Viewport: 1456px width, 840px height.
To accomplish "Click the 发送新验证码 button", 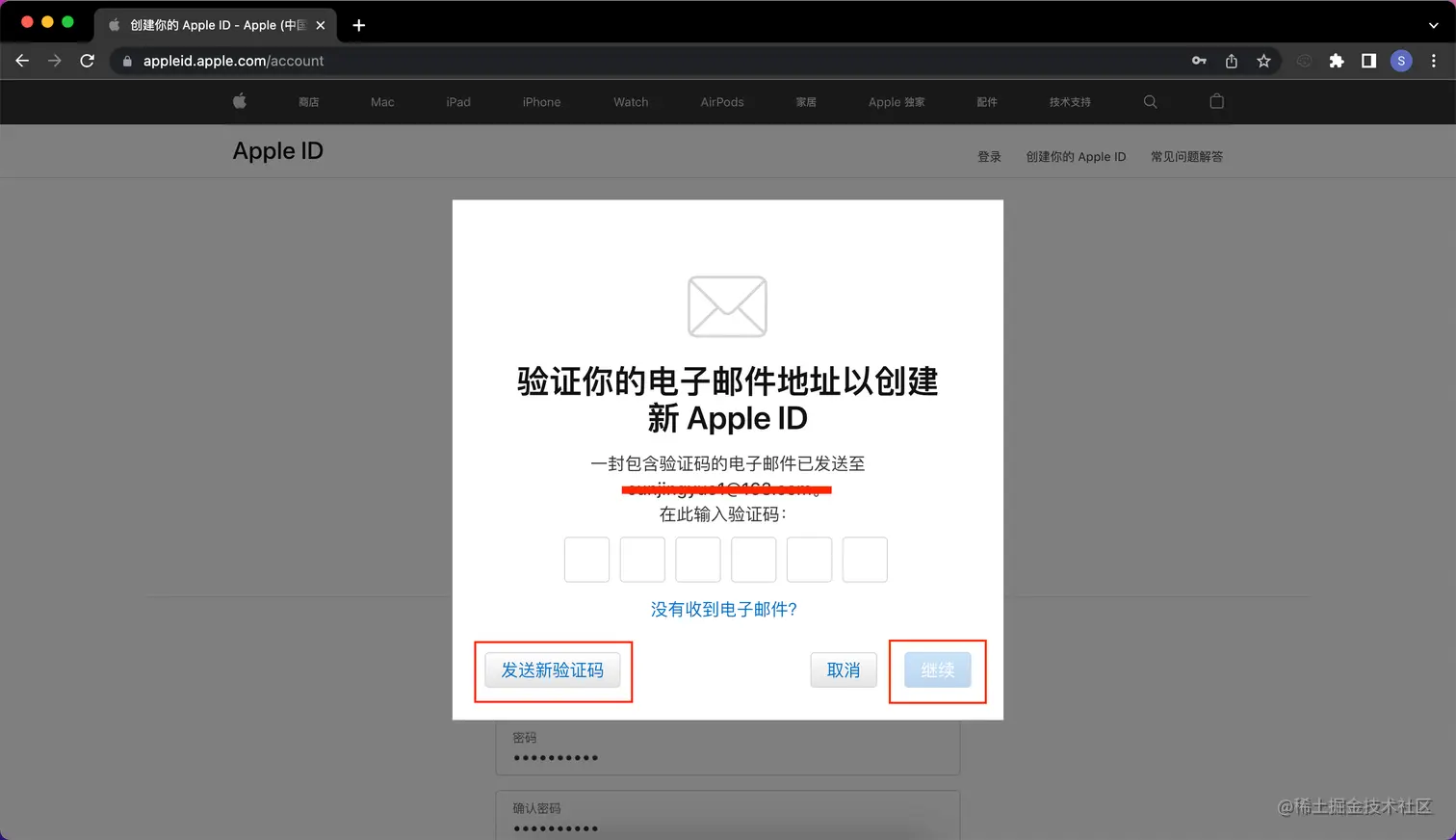I will tap(553, 670).
